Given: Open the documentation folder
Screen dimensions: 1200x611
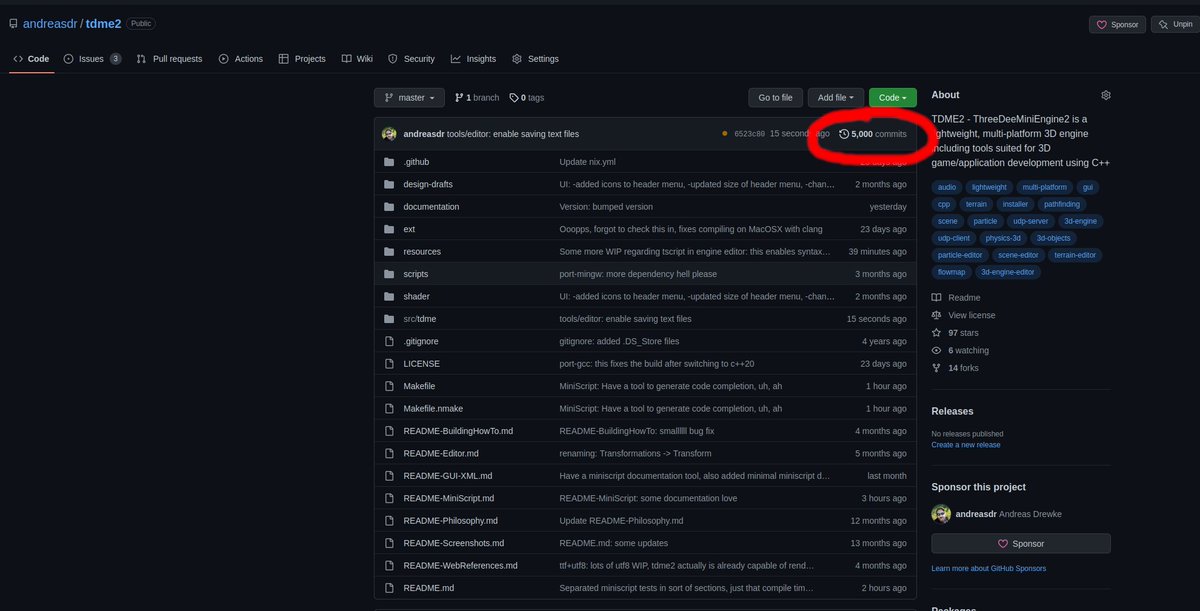Looking at the screenshot, I should point(431,207).
